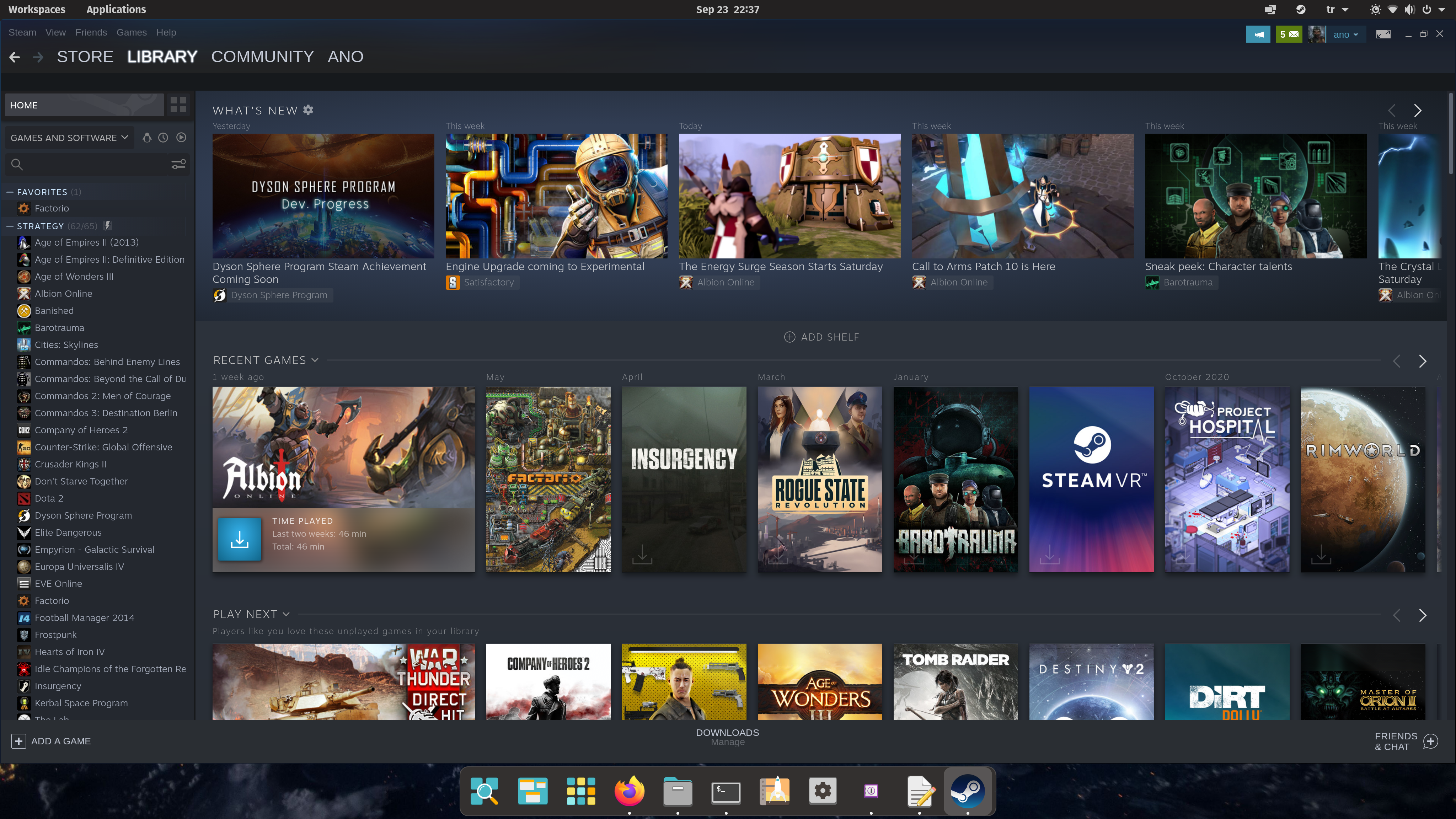The width and height of the screenshot is (1456, 819).
Task: Open the Steam menu
Action: [23, 32]
